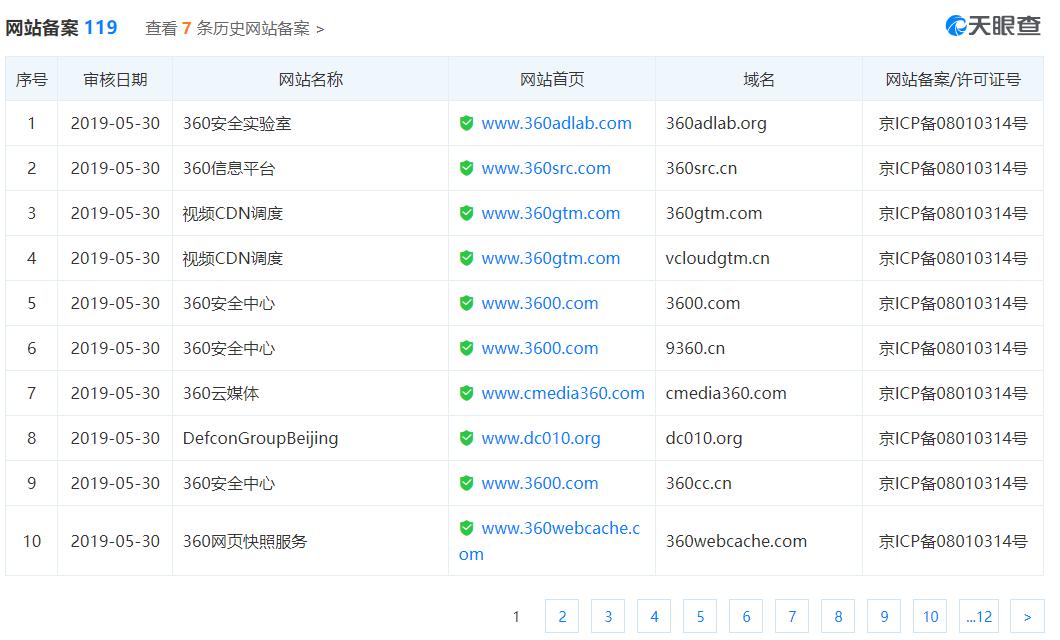Go to page 2 of results
The width and height of the screenshot is (1060, 640).
click(561, 616)
